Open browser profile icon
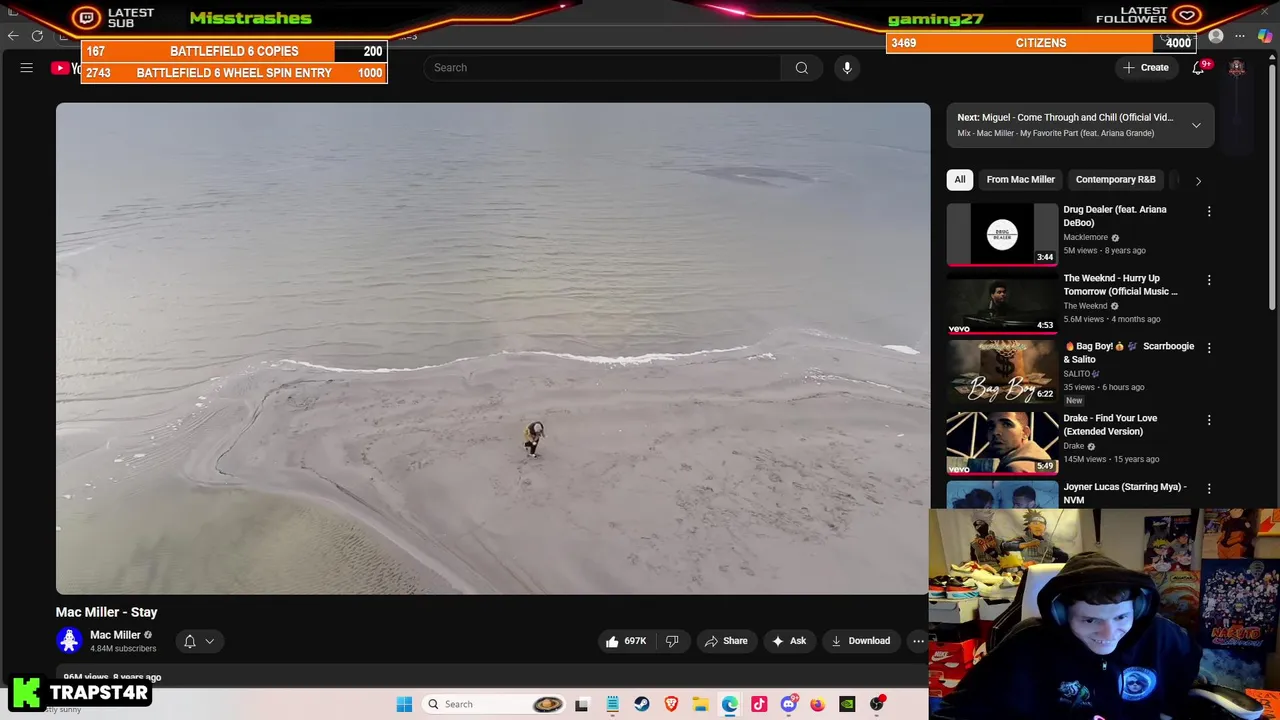Screen dimensions: 1280x720 (1216, 37)
